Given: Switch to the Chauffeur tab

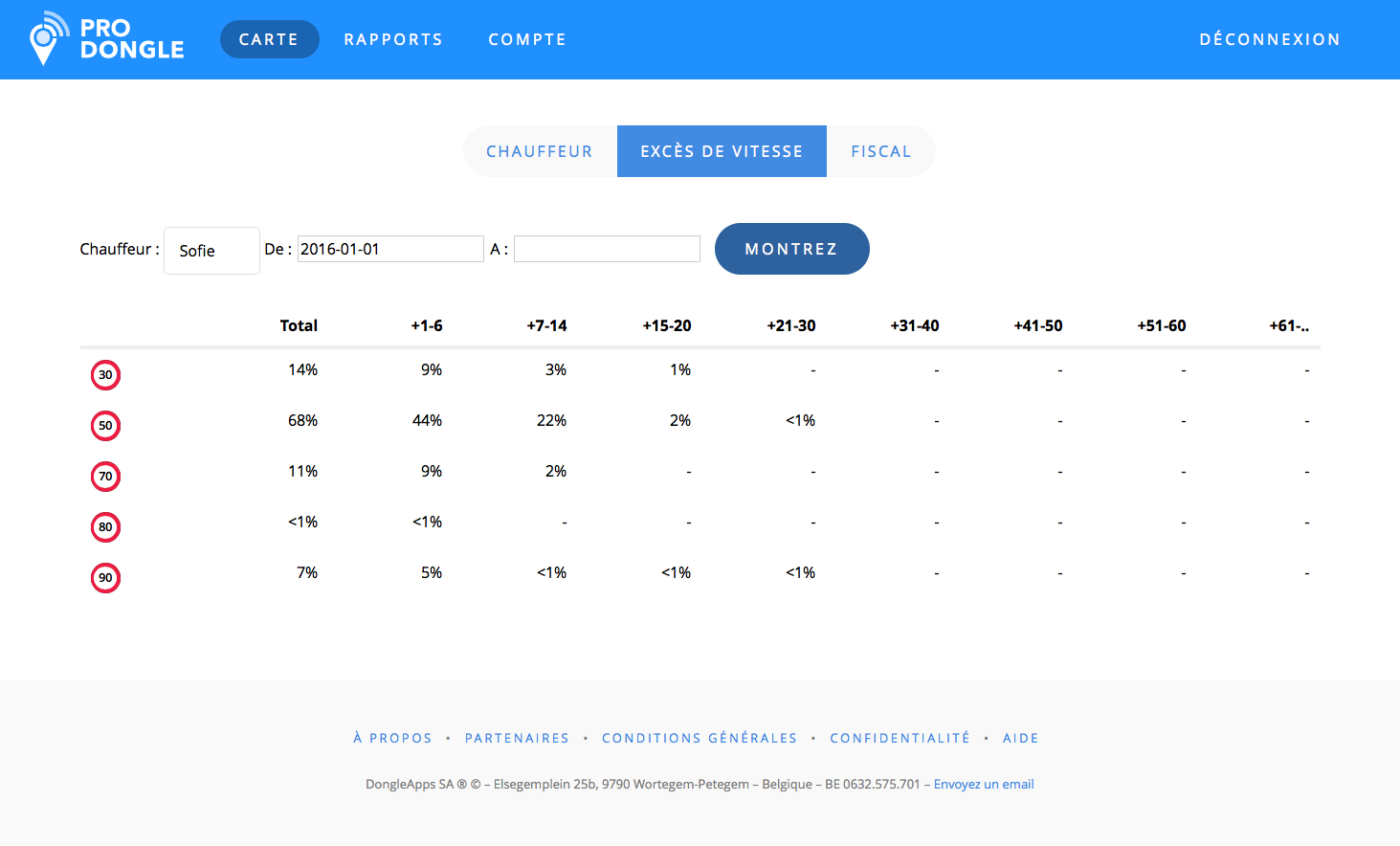Looking at the screenshot, I should point(540,151).
